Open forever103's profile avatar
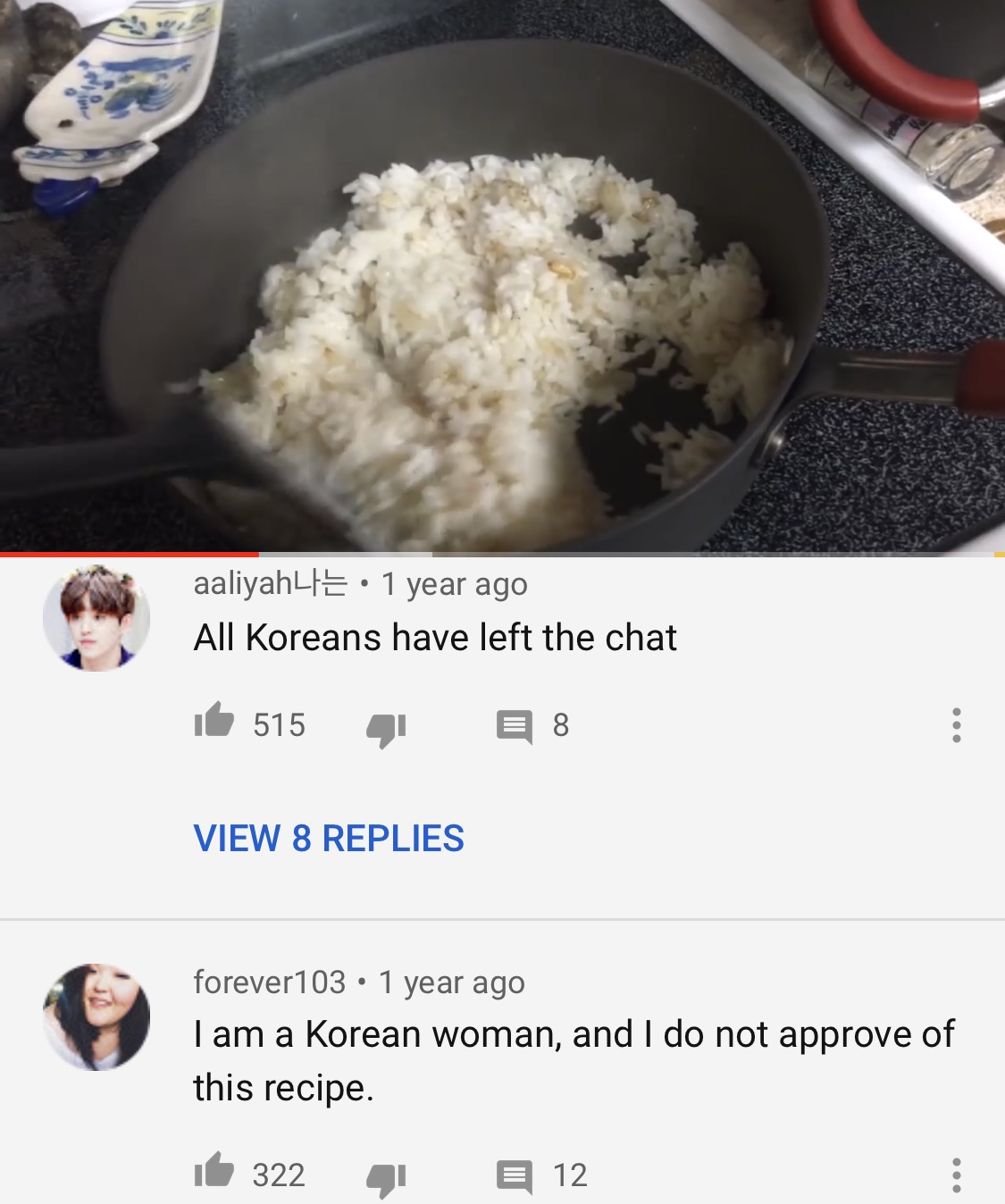Image resolution: width=1005 pixels, height=1204 pixels. (96, 1017)
